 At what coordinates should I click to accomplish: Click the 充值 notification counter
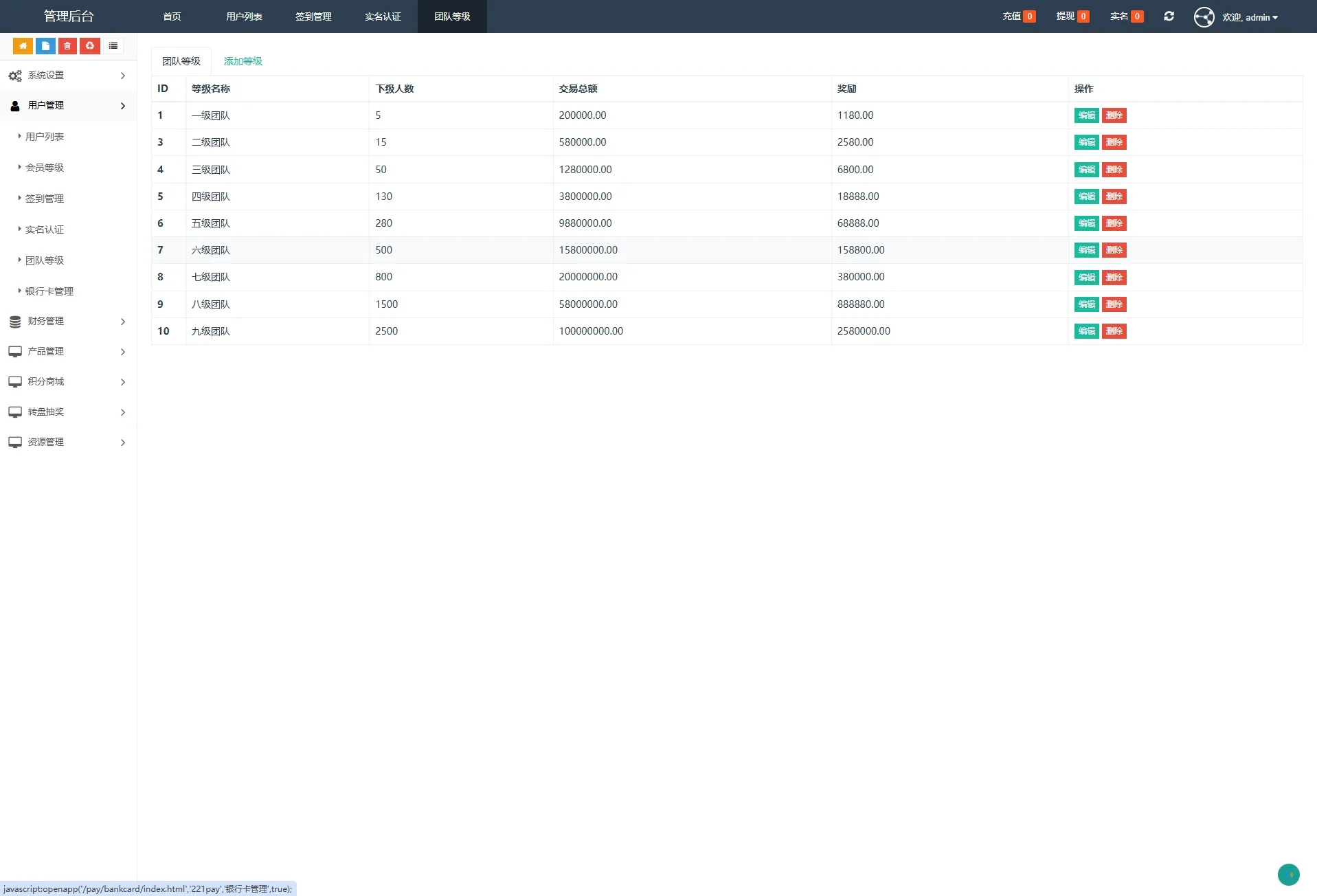(x=1019, y=16)
